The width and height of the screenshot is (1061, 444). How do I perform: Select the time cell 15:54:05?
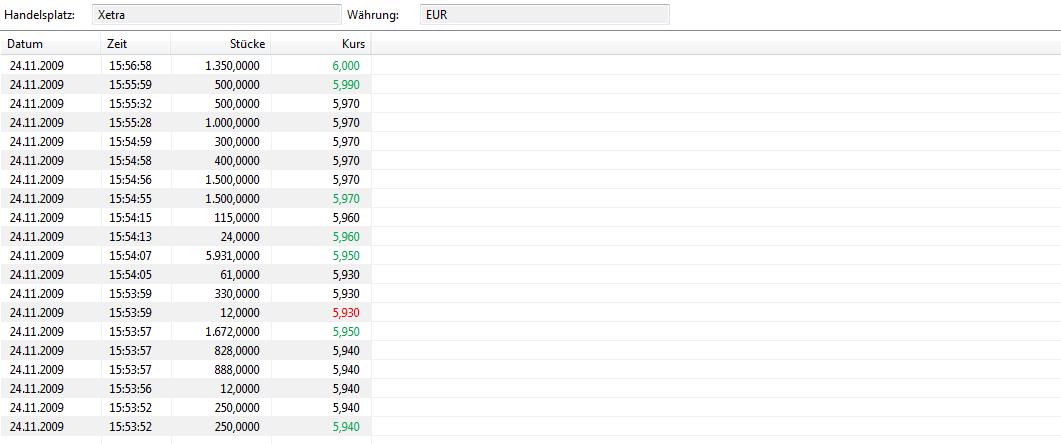130,274
